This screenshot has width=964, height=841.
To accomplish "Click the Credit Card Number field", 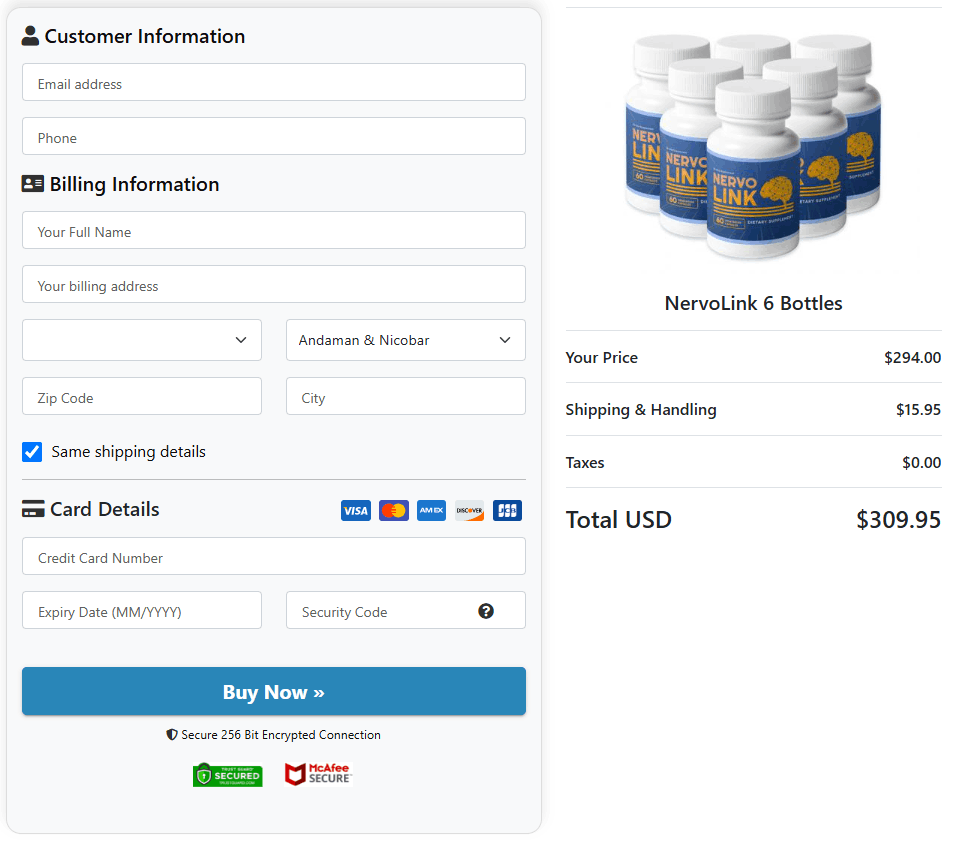I will pyautogui.click(x=273, y=556).
